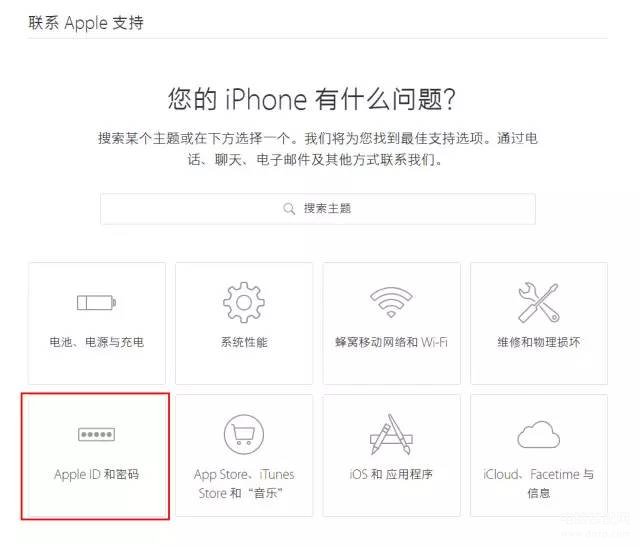The width and height of the screenshot is (640, 547).
Task: Click the battery icon in the first tile
Action: click(x=96, y=303)
